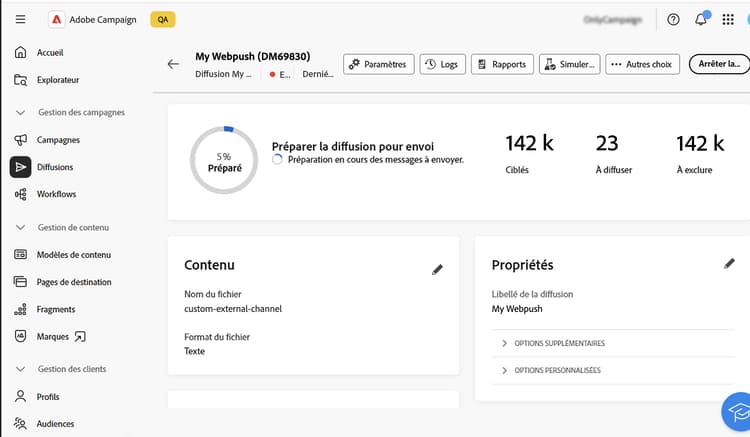Click the Marques icon
750x437 pixels.
[x=21, y=336]
